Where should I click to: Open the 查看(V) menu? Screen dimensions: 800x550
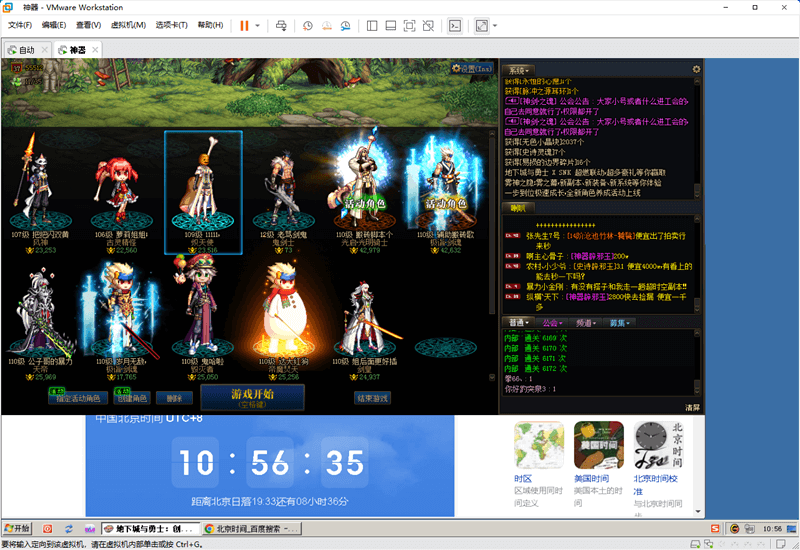(x=88, y=25)
